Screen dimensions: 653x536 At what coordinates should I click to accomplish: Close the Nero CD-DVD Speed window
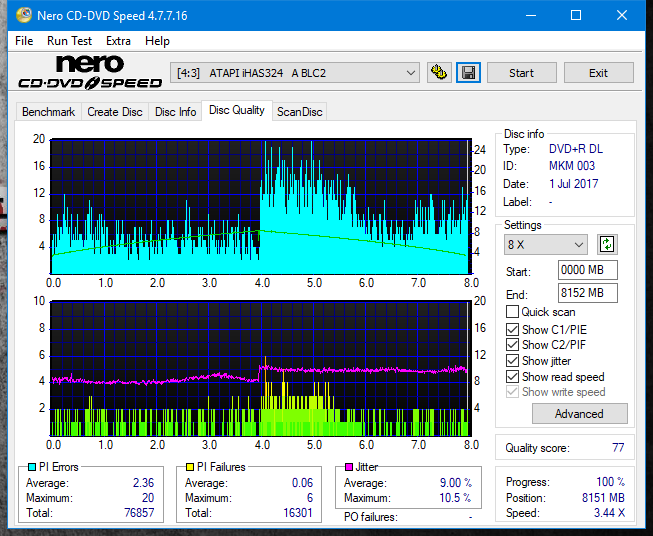[622, 15]
